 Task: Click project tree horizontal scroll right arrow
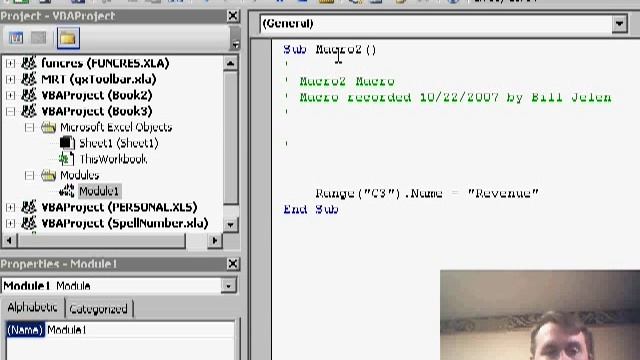tap(214, 241)
